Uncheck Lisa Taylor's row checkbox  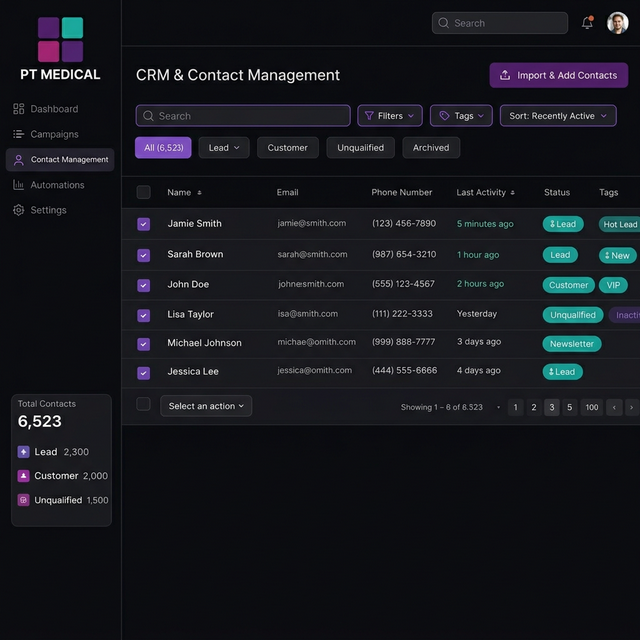[x=143, y=316]
